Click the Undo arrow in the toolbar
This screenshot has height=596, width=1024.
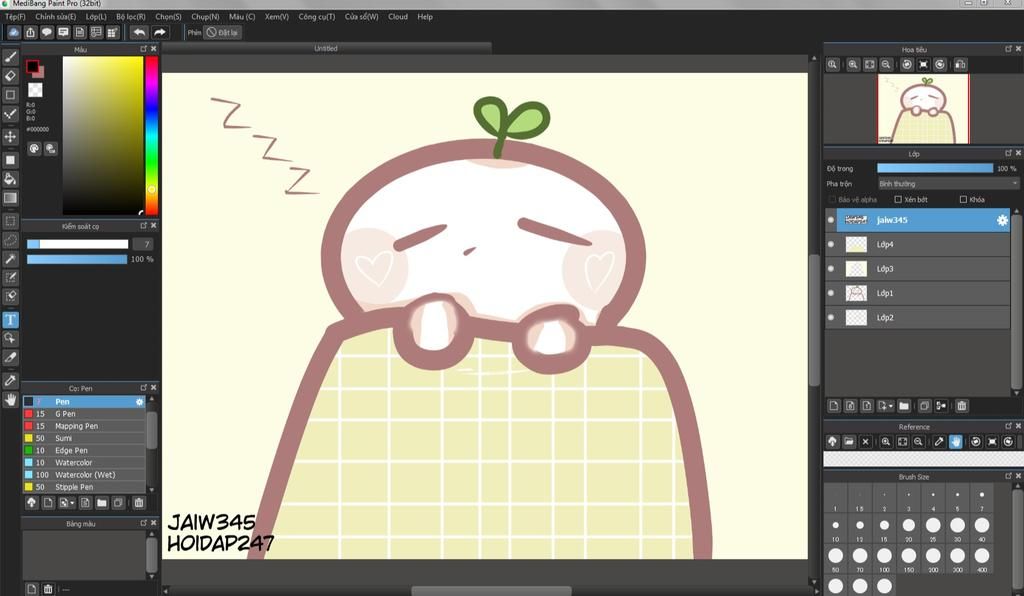tap(139, 32)
